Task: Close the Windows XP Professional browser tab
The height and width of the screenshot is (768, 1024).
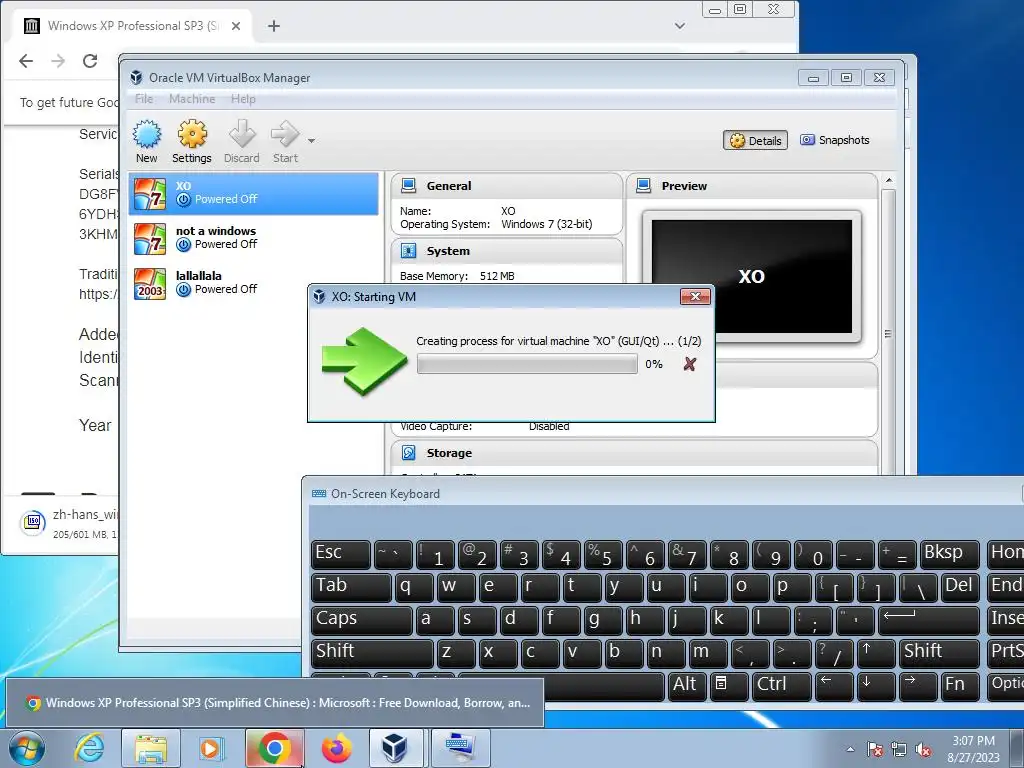Action: (x=236, y=26)
